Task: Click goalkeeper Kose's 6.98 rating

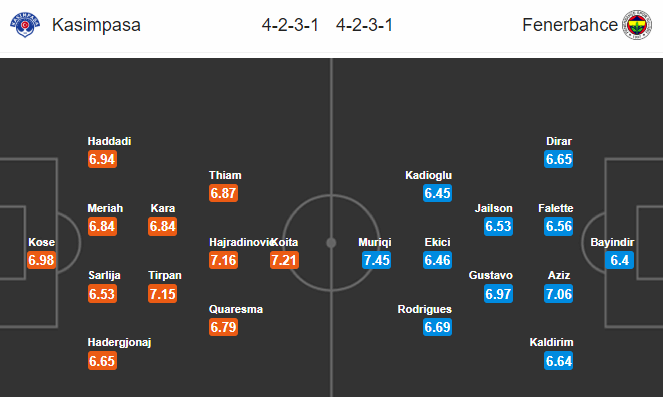Action: [x=41, y=260]
